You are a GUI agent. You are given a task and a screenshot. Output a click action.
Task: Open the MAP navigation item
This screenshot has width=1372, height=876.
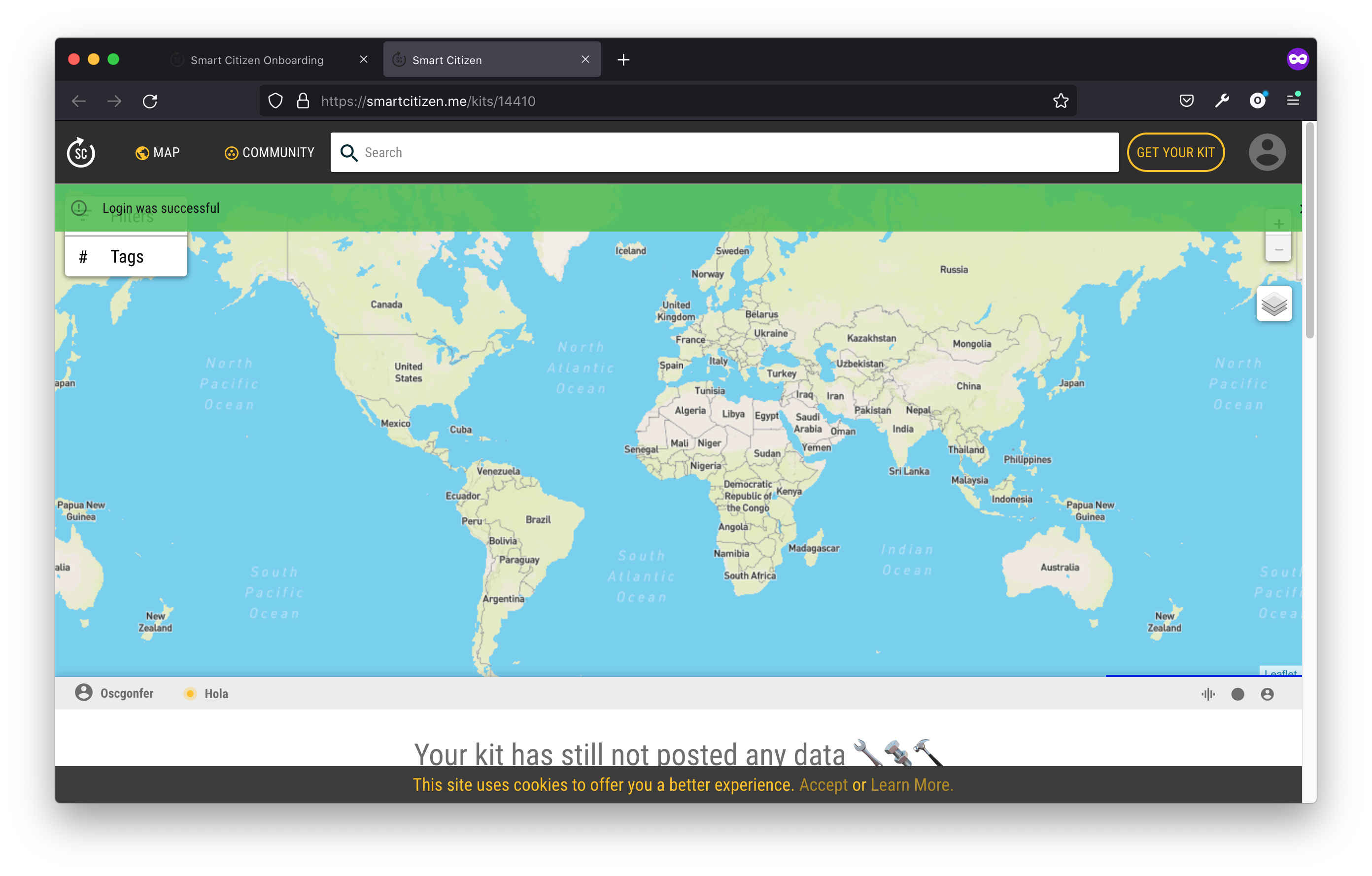(x=157, y=153)
